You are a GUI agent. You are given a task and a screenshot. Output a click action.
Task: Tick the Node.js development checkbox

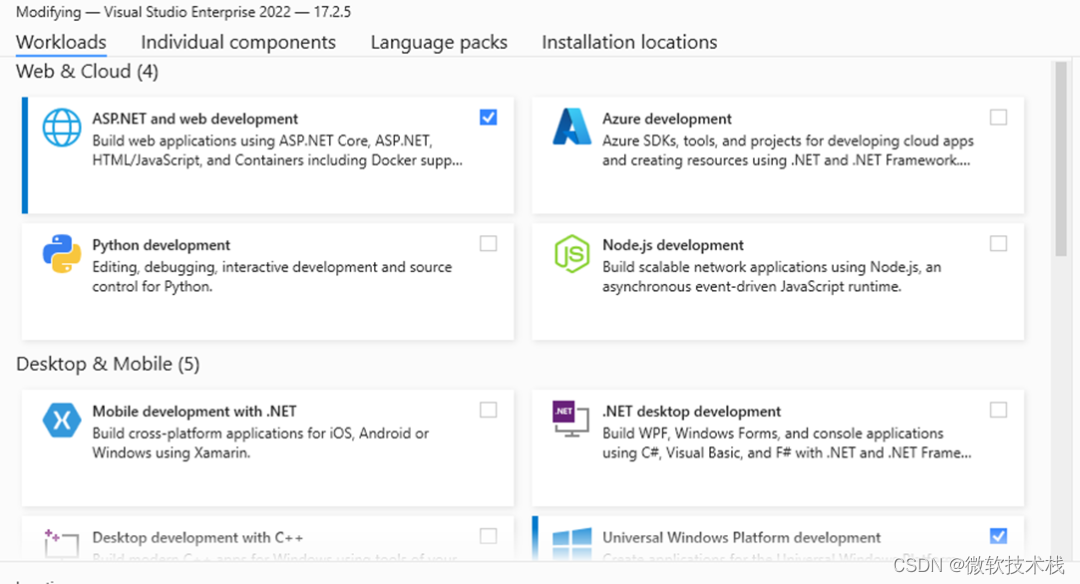998,244
